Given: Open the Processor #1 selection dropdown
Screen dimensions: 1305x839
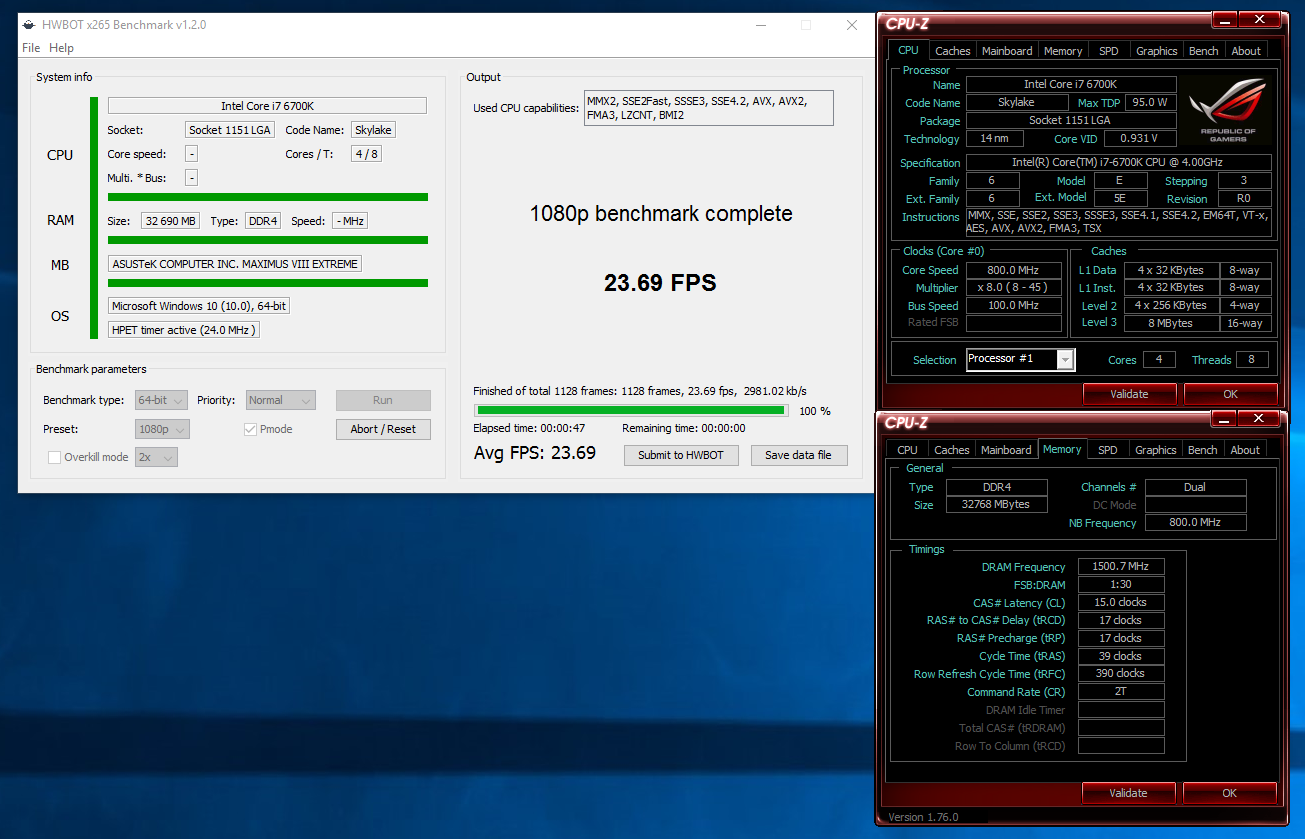Looking at the screenshot, I should click(x=1021, y=360).
